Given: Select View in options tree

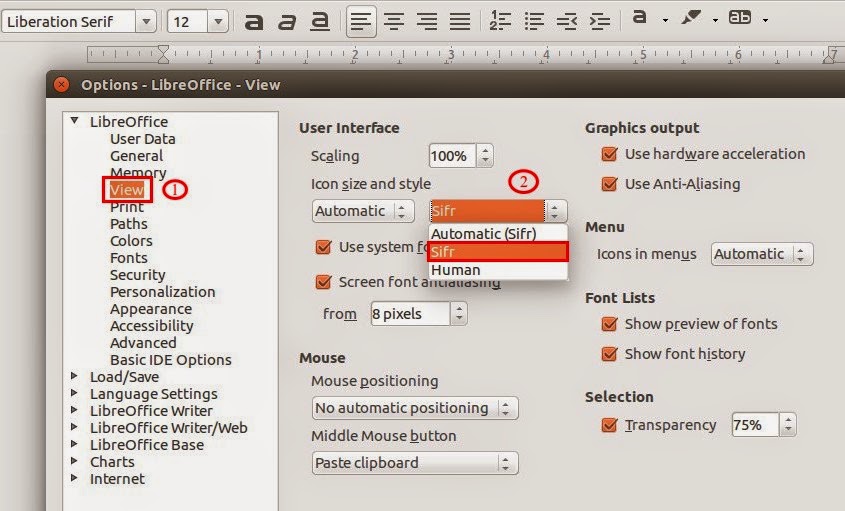Looking at the screenshot, I should pyautogui.click(x=127, y=190).
